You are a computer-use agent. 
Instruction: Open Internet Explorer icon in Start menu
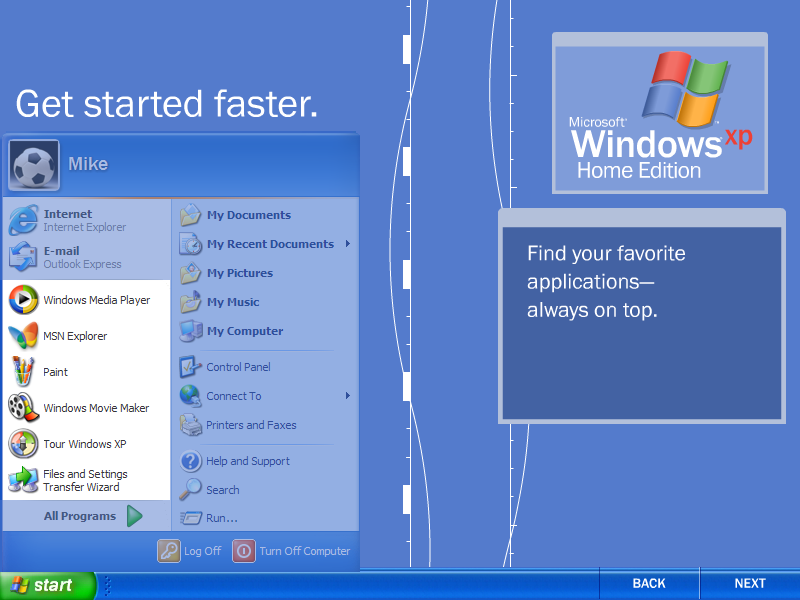click(23, 220)
